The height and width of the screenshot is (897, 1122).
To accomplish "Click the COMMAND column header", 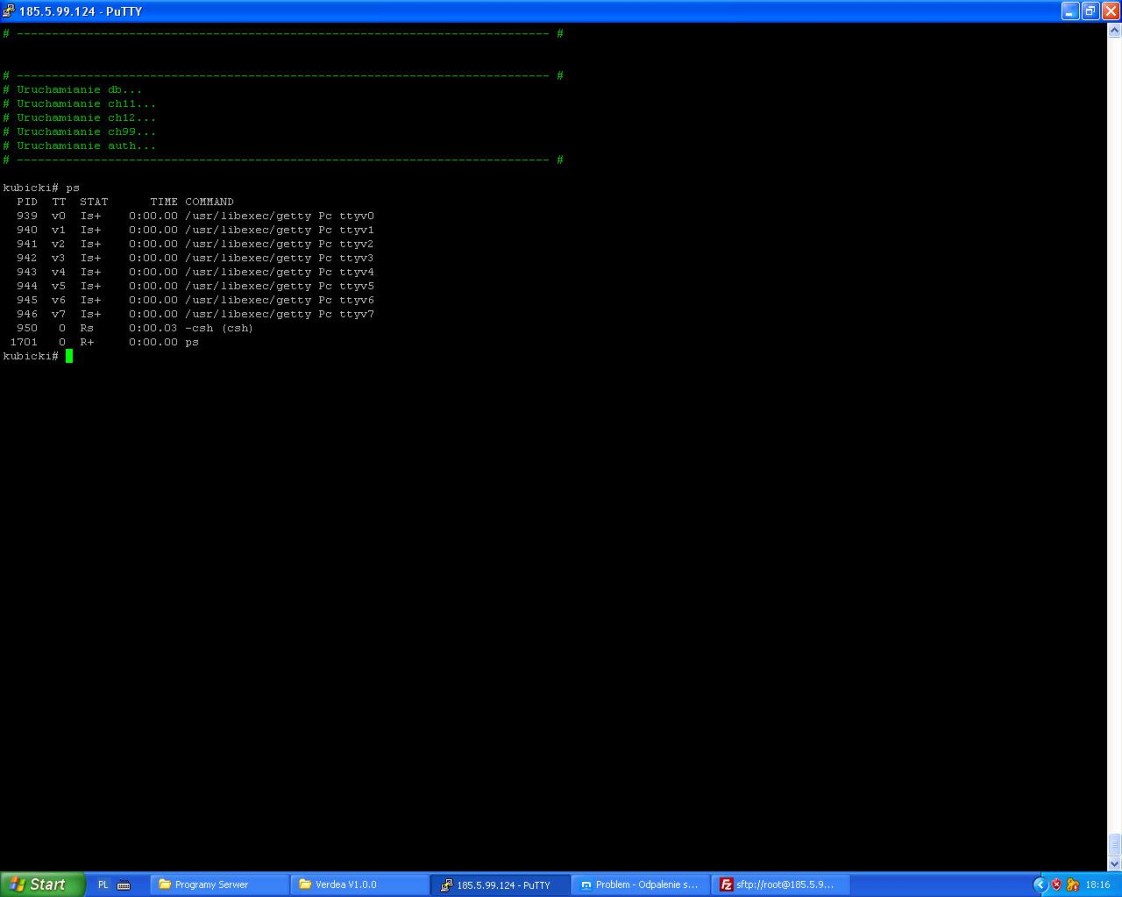I will click(209, 202).
